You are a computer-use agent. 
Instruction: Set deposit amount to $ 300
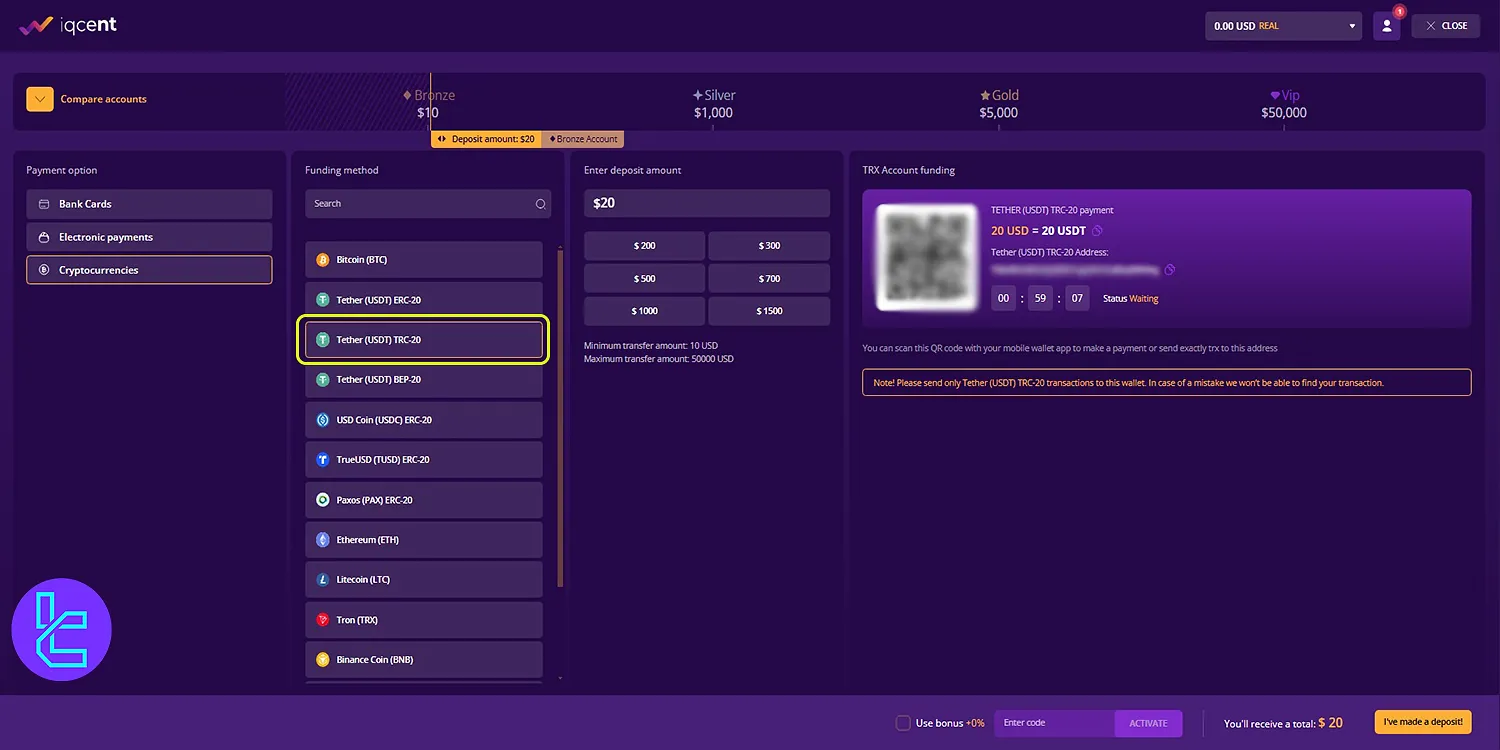tap(769, 246)
